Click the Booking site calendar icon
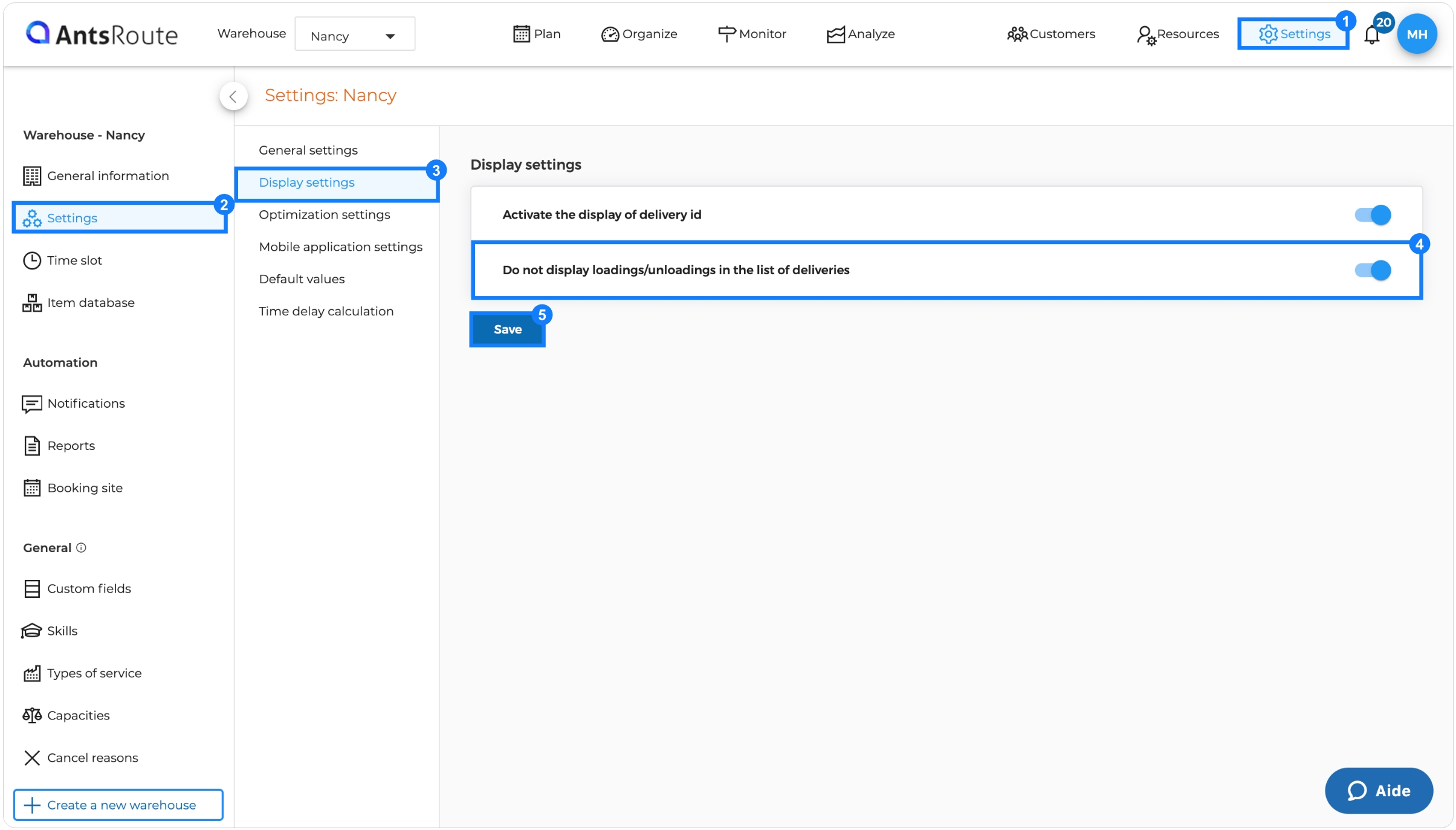The height and width of the screenshot is (830, 1456). click(x=32, y=488)
